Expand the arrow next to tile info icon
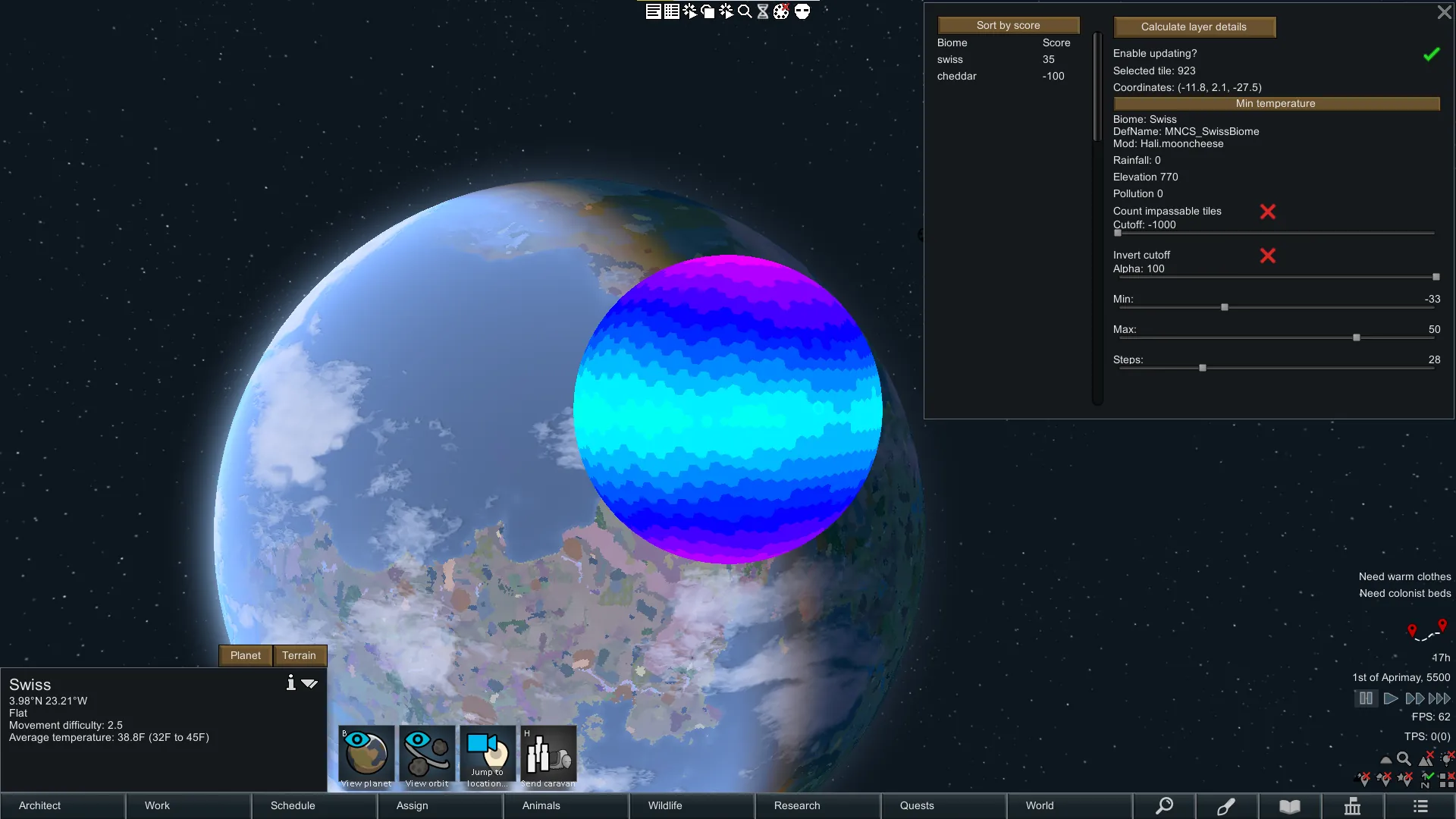The image size is (1456, 819). coord(309,683)
